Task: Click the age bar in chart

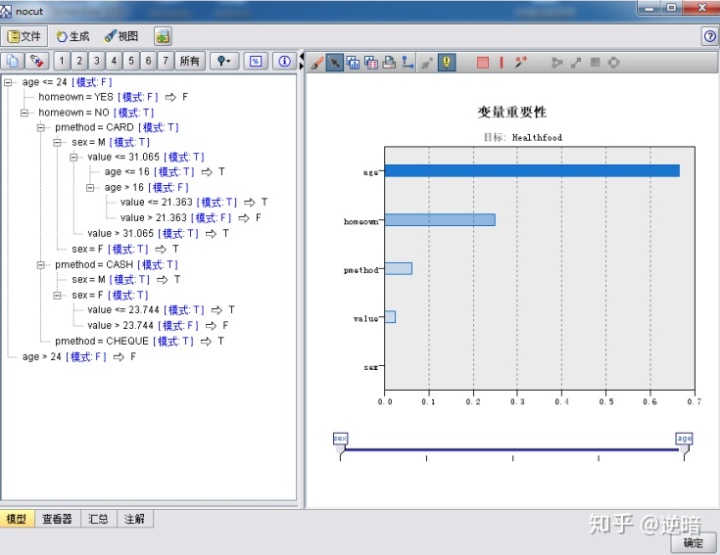Action: point(532,171)
